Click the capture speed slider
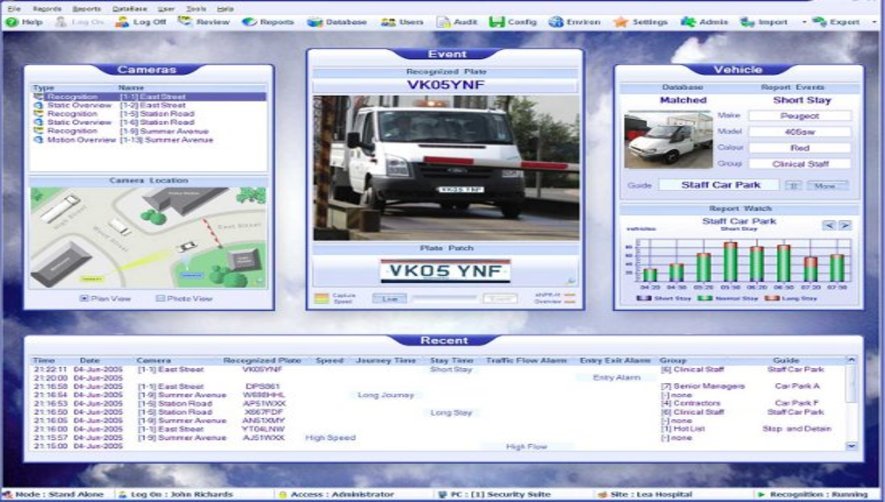This screenshot has height=502, width=885. (x=445, y=298)
